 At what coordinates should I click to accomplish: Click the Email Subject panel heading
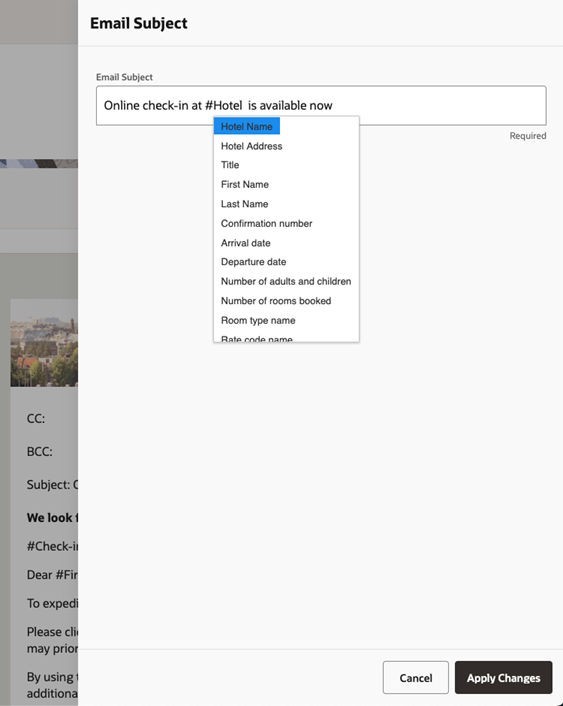(x=139, y=23)
